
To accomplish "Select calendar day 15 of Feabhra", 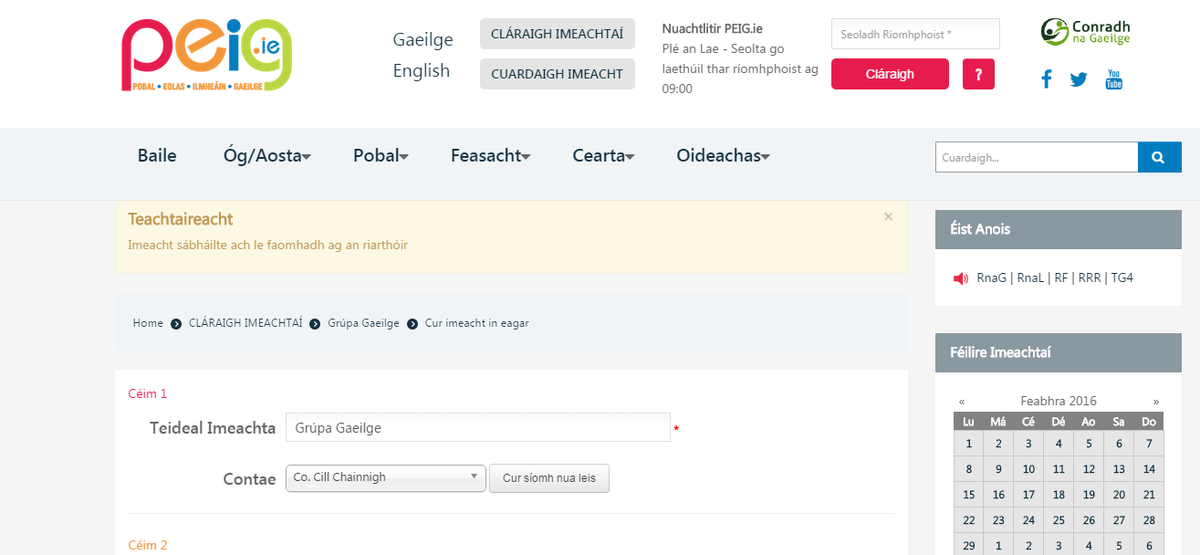I will [969, 495].
